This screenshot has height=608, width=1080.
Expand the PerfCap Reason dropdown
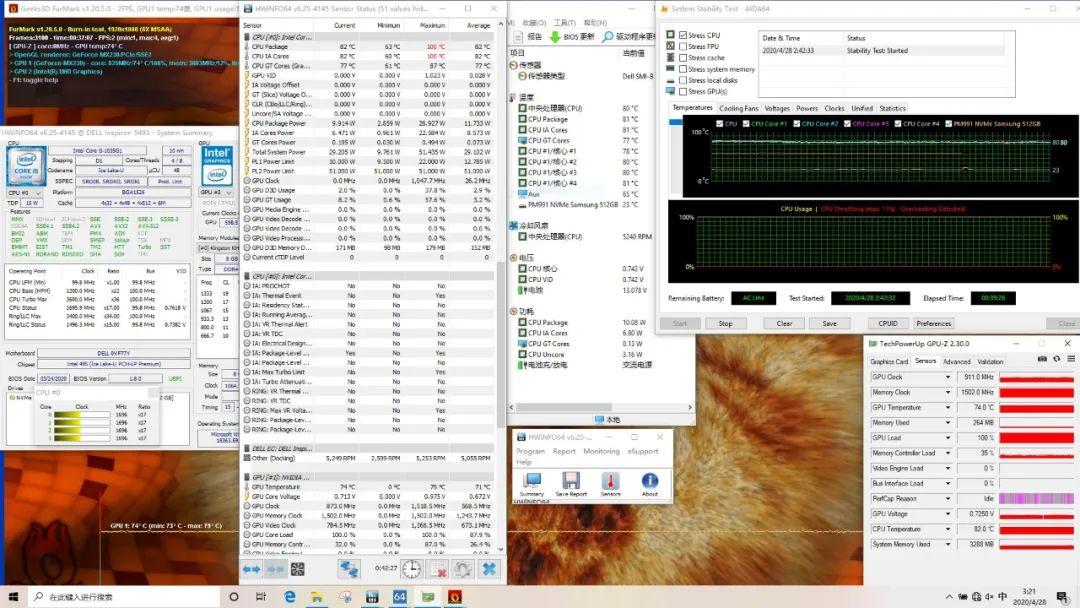click(x=948, y=498)
